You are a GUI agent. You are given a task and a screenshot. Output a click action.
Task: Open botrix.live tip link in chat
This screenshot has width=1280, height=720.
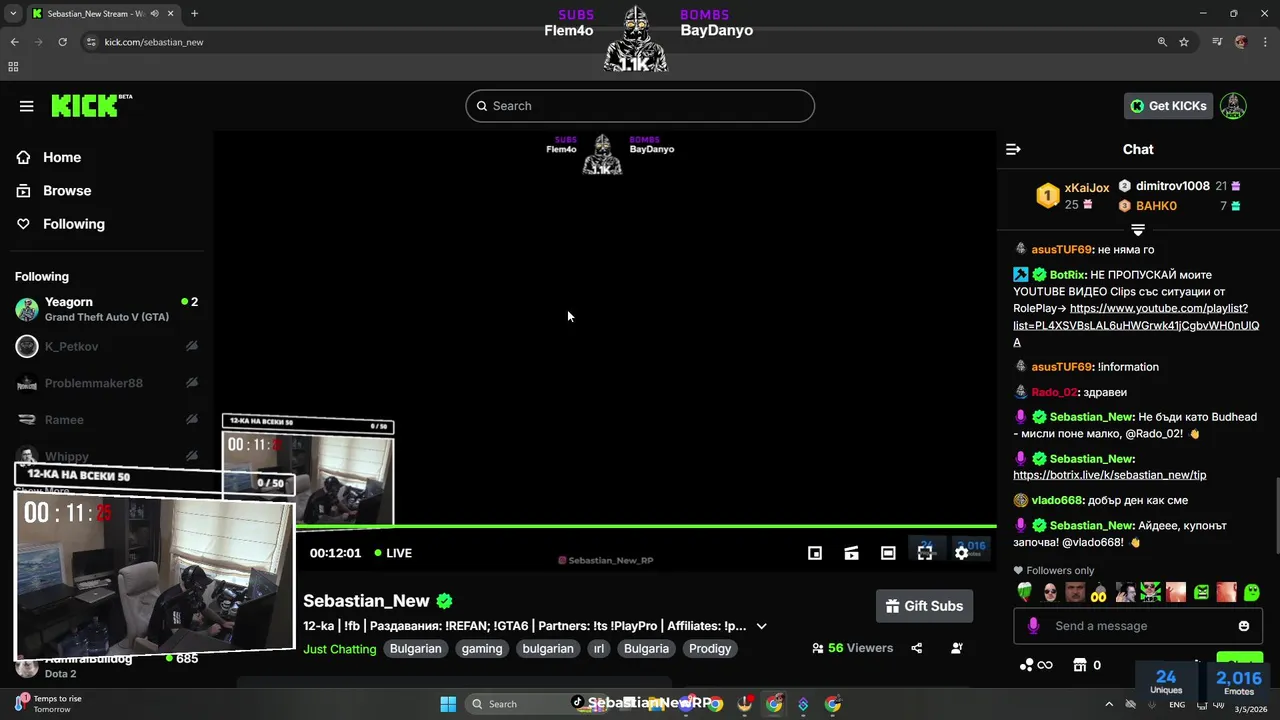pyautogui.click(x=1110, y=475)
